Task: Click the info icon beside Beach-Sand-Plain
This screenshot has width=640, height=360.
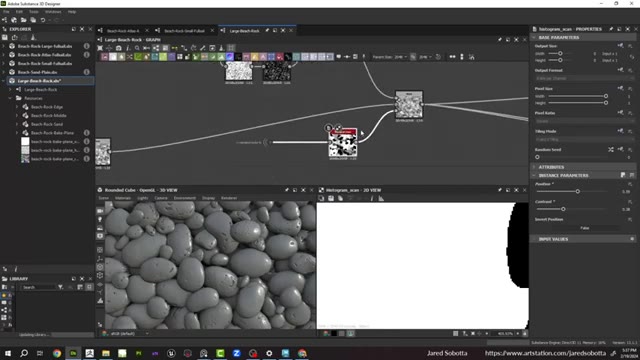Action: click(87, 72)
